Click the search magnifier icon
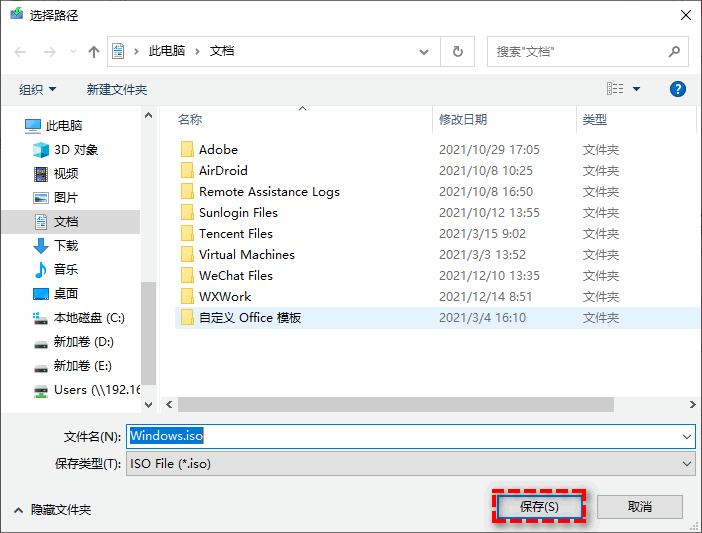 coord(674,51)
